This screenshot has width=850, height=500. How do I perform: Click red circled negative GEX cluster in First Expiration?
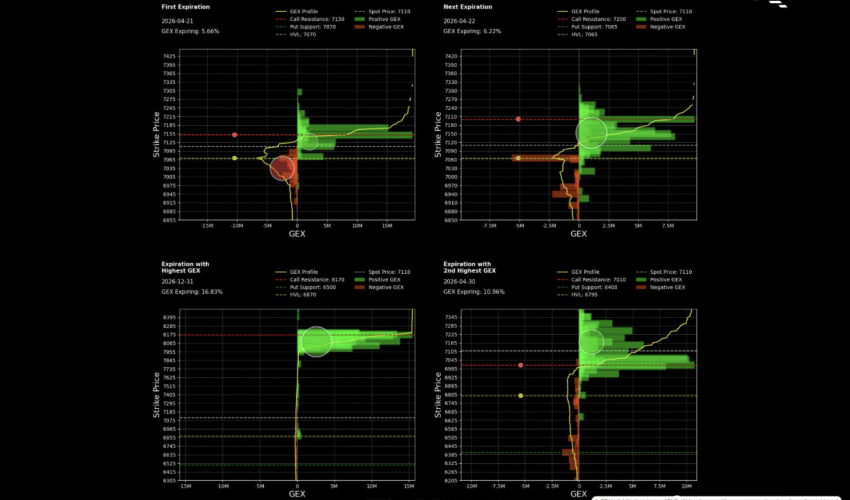(282, 168)
